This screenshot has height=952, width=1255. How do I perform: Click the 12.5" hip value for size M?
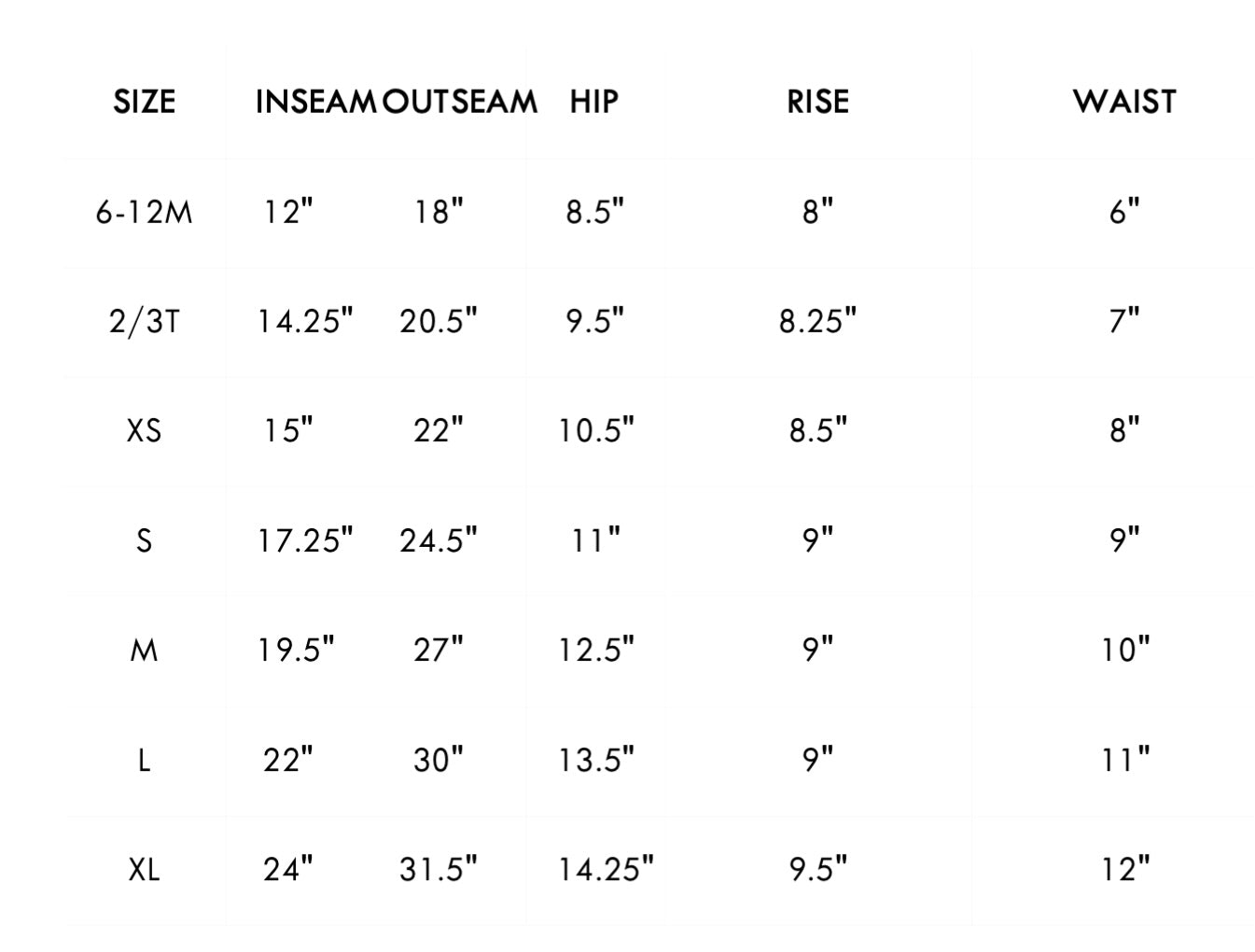pos(595,649)
